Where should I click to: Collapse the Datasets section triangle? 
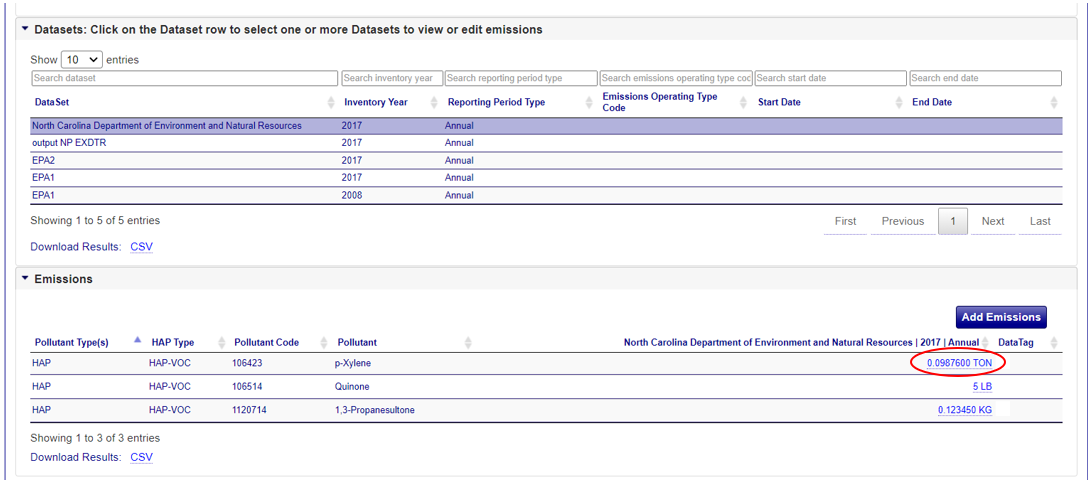(x=26, y=29)
